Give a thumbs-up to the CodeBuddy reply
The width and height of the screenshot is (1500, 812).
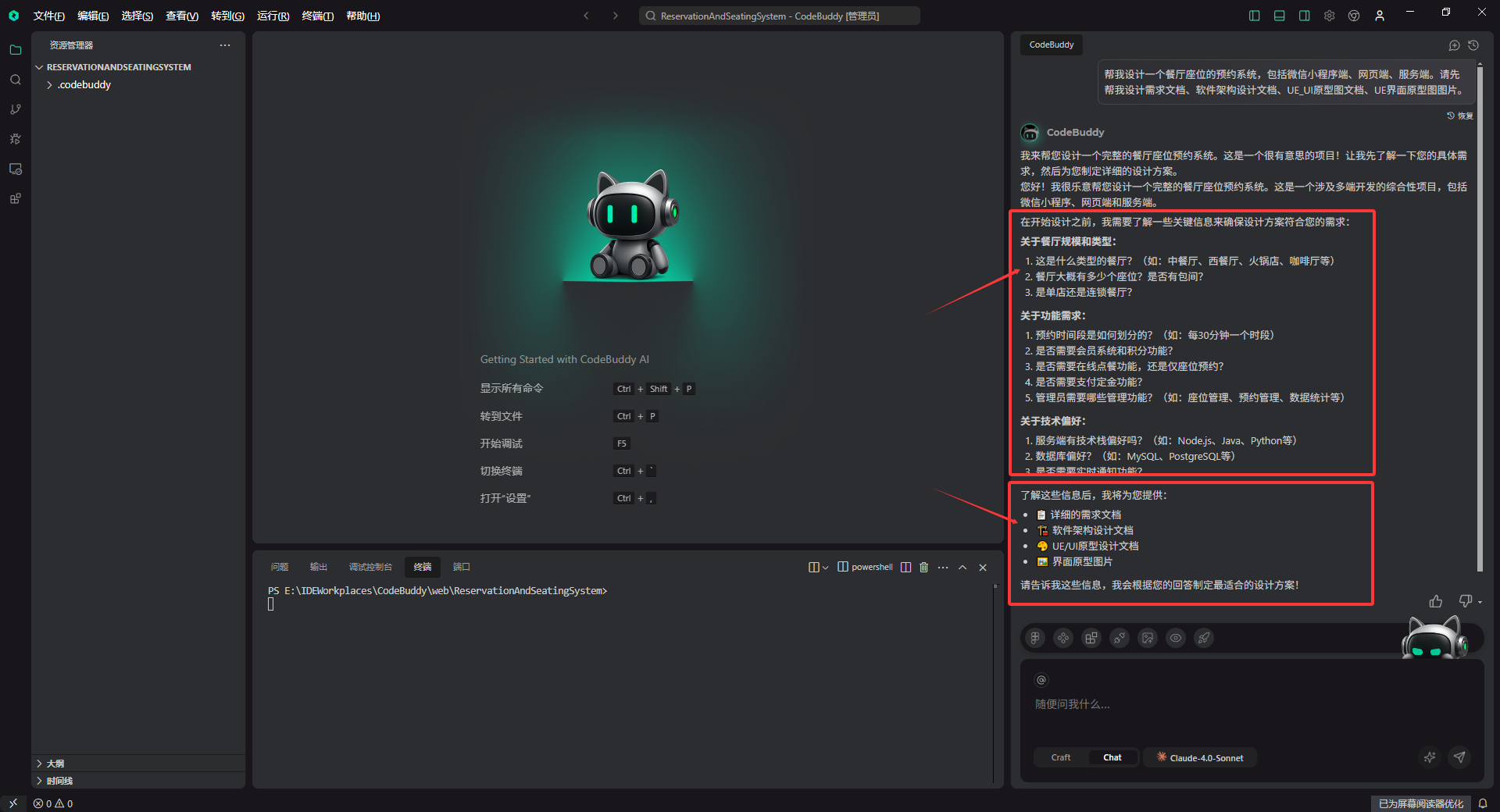click(1436, 601)
